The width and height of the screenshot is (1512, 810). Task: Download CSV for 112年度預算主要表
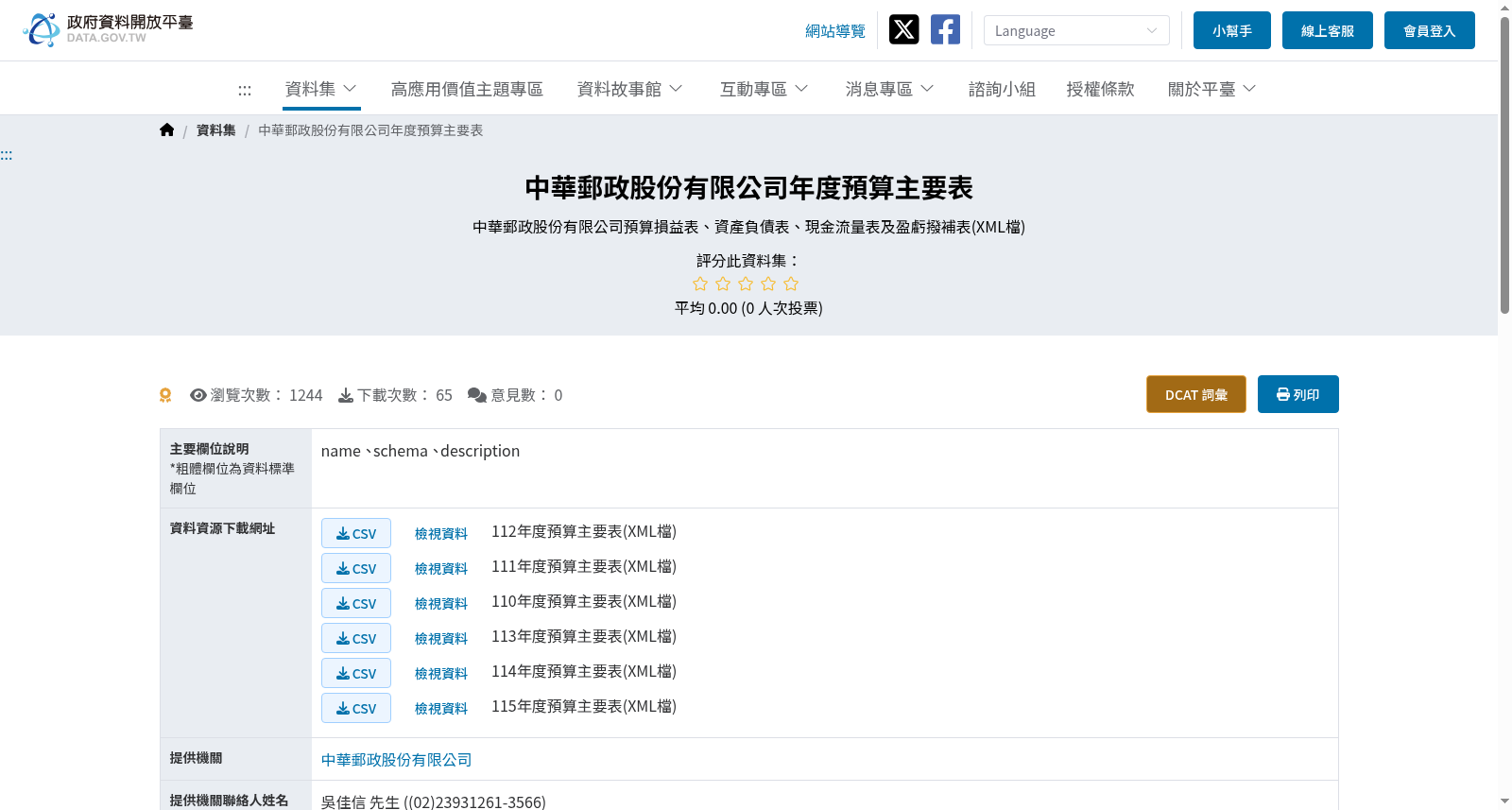pos(356,533)
